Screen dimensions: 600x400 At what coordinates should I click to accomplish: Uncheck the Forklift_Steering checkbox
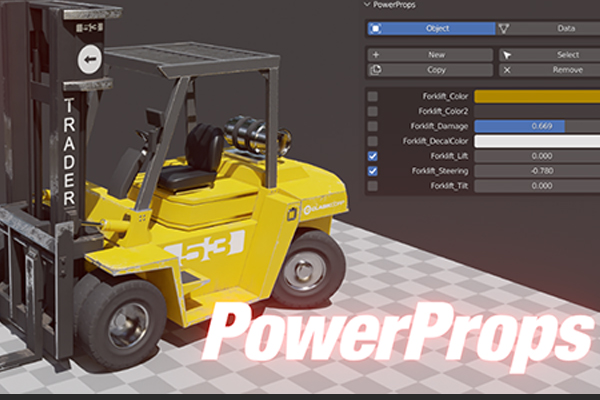373,171
